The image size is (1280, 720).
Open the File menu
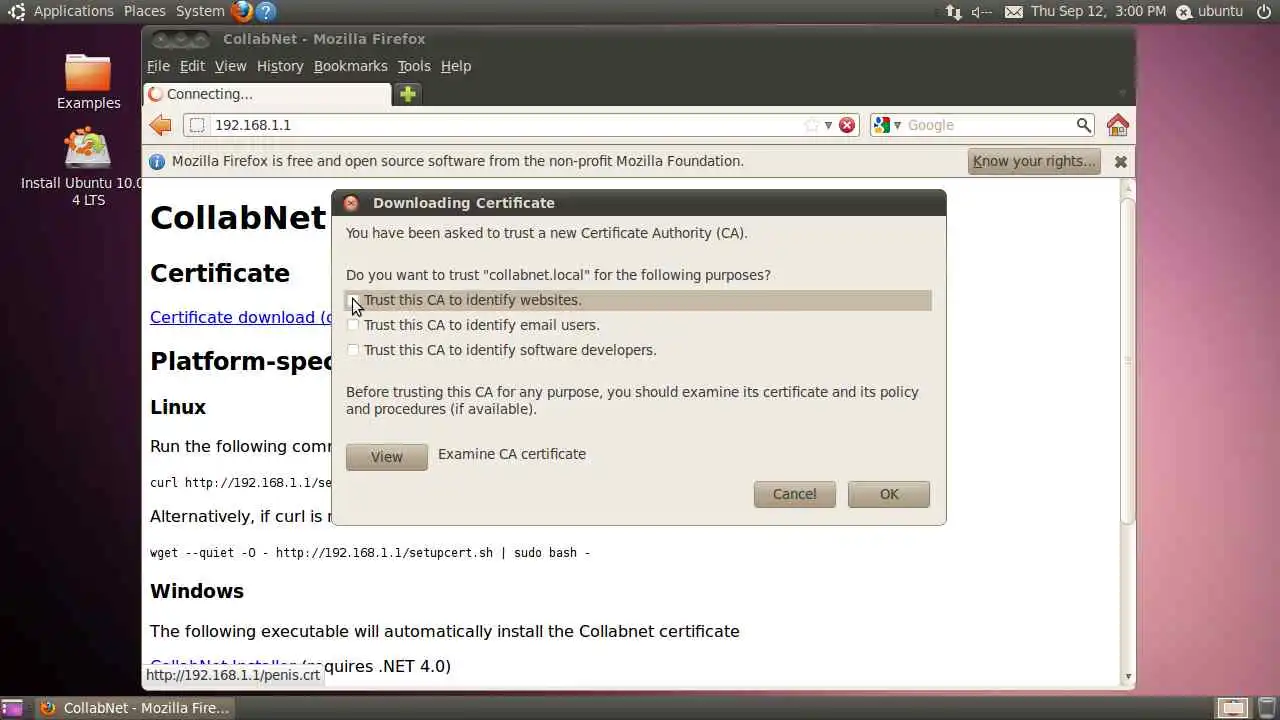coord(158,66)
